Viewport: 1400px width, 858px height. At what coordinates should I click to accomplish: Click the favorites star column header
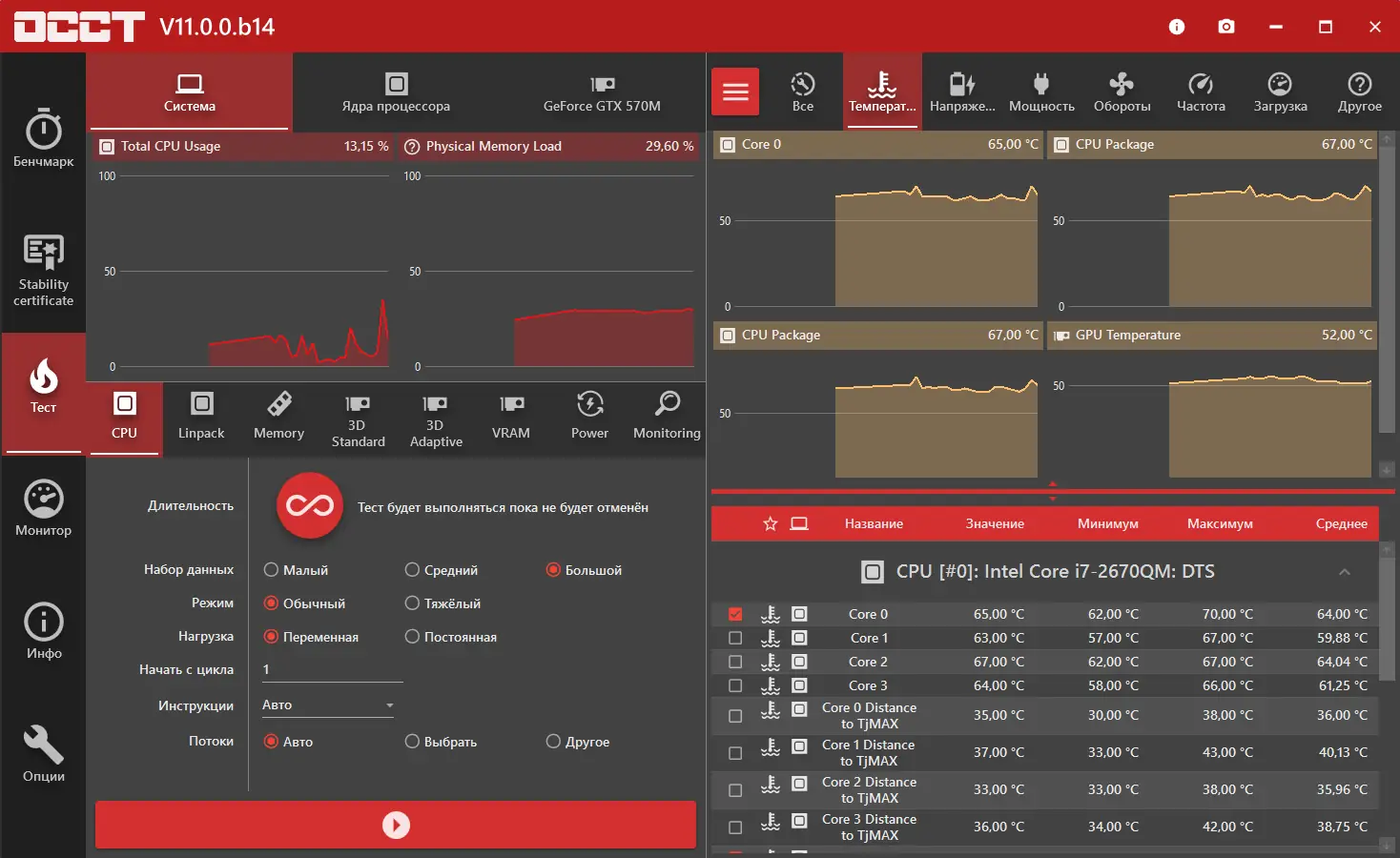771,523
